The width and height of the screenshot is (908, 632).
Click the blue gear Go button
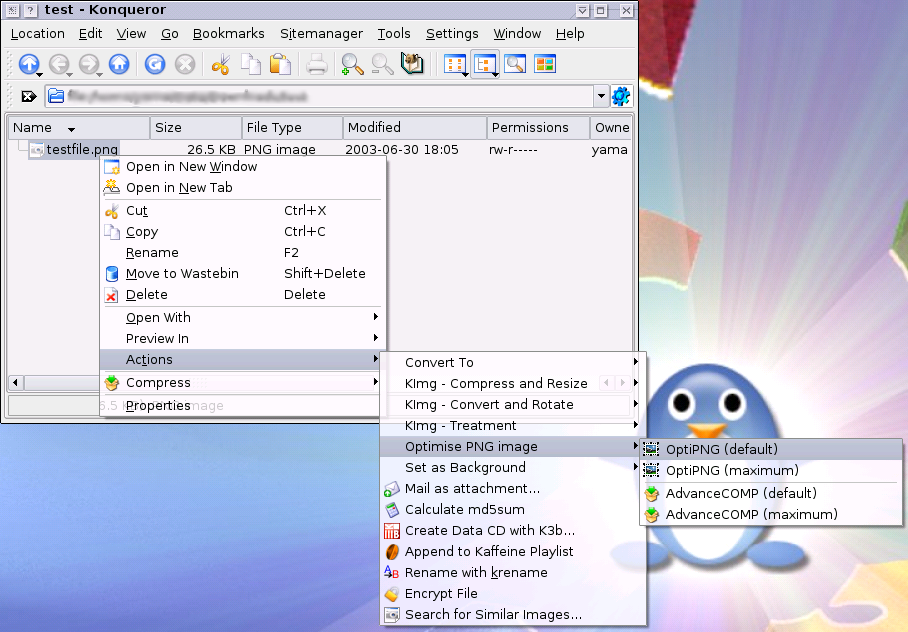(x=621, y=96)
